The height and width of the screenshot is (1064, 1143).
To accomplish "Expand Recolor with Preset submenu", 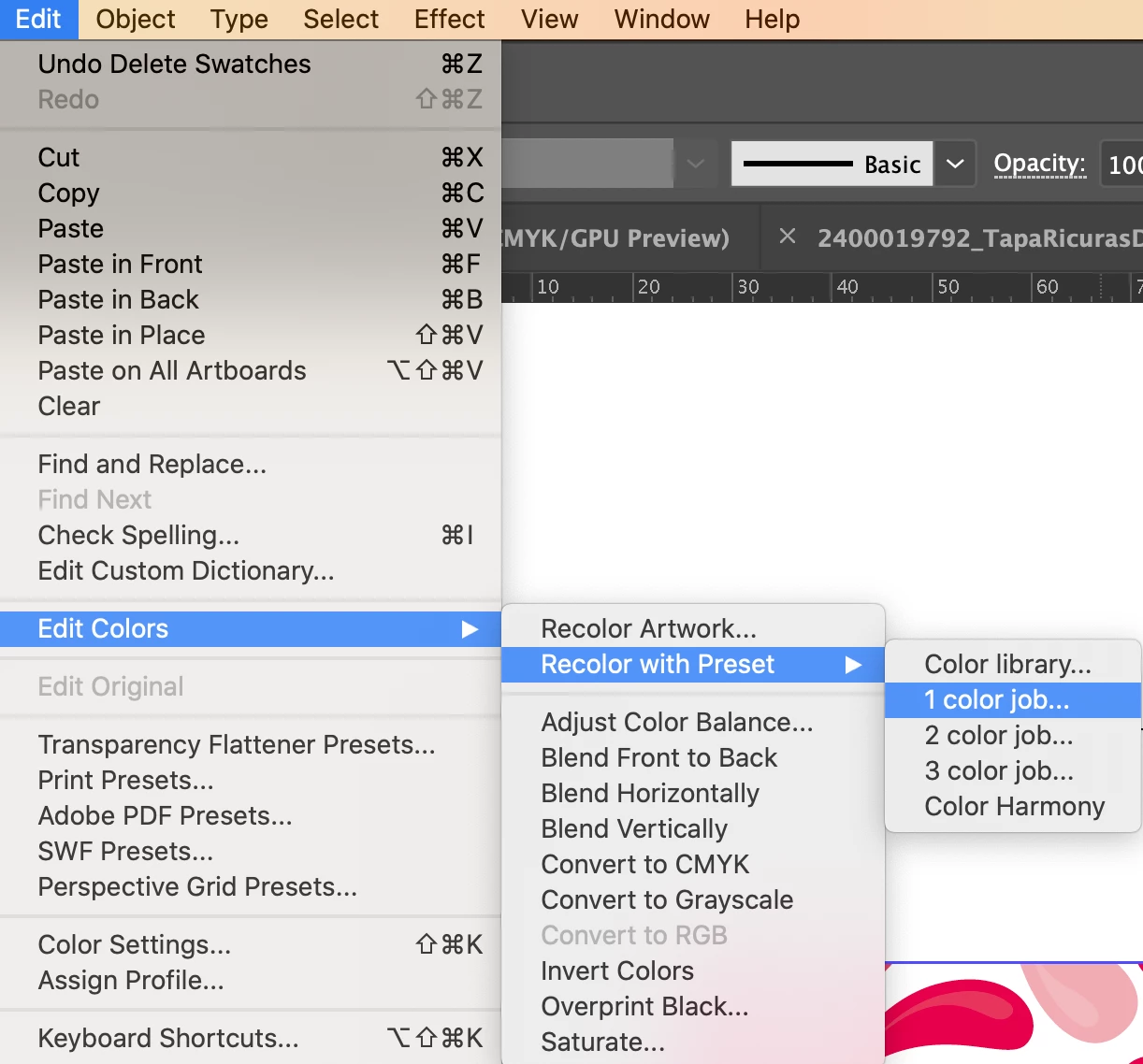I will click(693, 664).
